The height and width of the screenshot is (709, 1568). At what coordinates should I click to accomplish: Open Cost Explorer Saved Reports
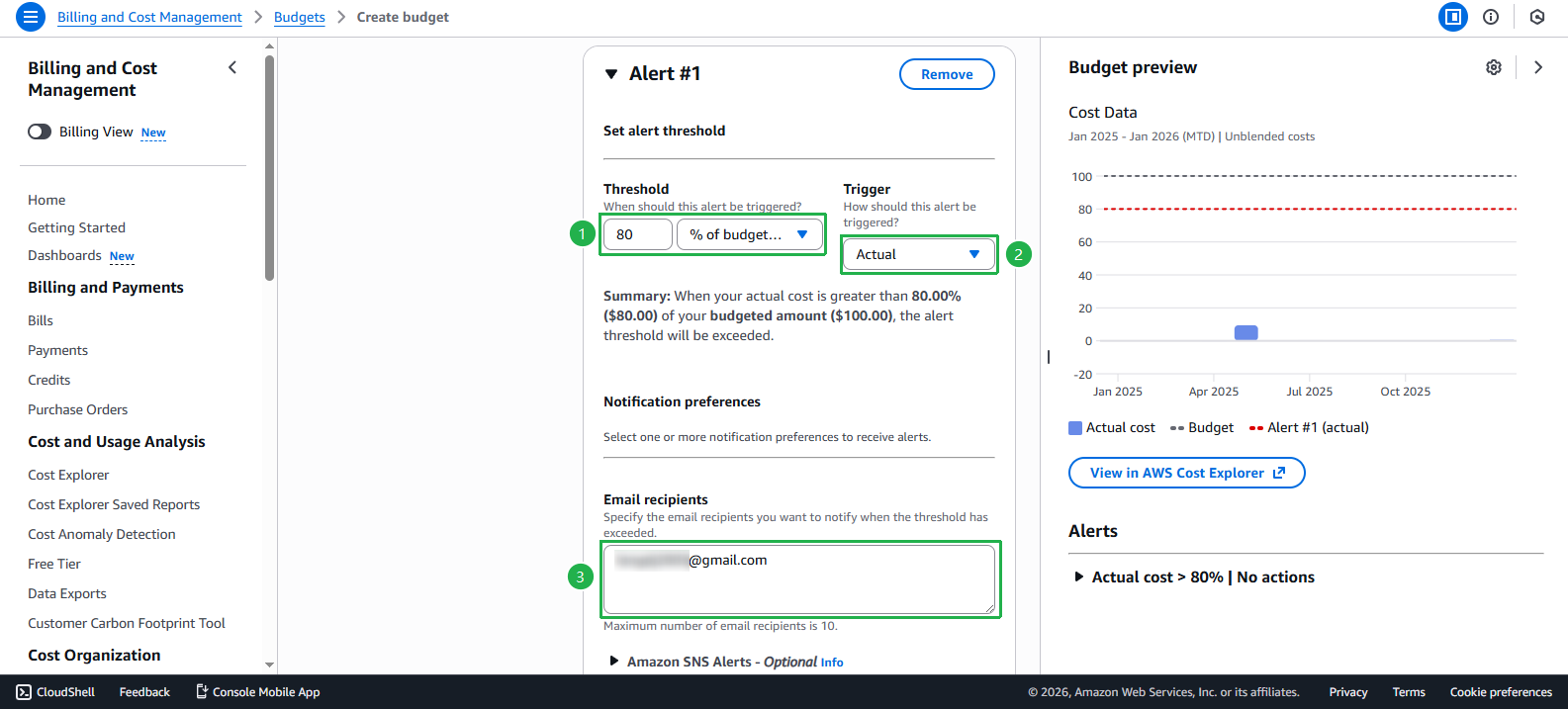[x=114, y=504]
